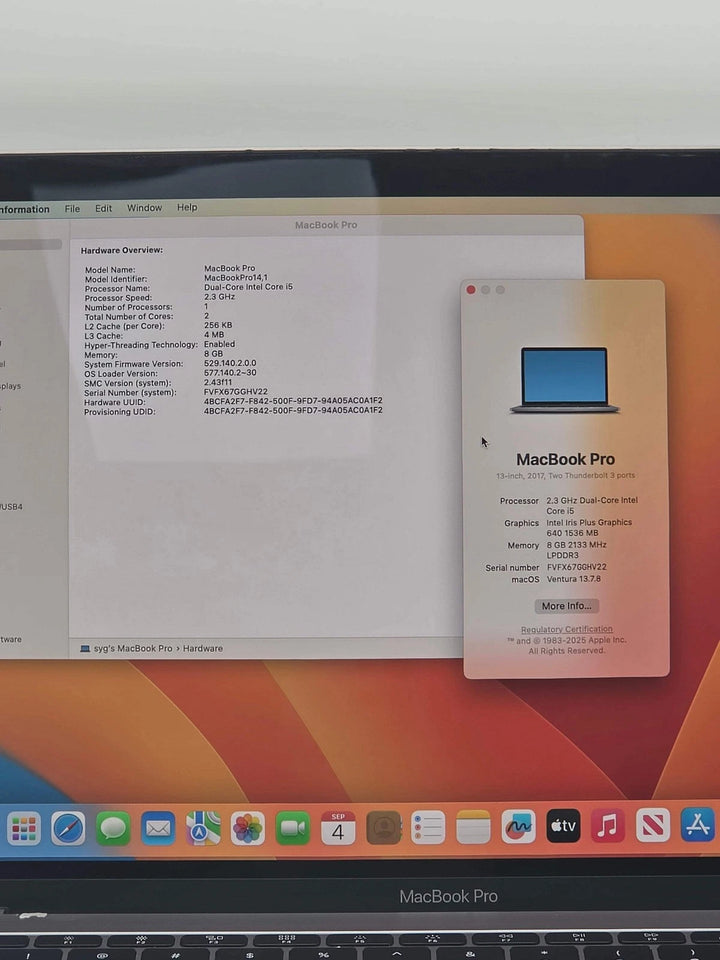Select the Serial Number value FVFX67GGHV22 in overview
The height and width of the screenshot is (960, 720).
coord(236,391)
